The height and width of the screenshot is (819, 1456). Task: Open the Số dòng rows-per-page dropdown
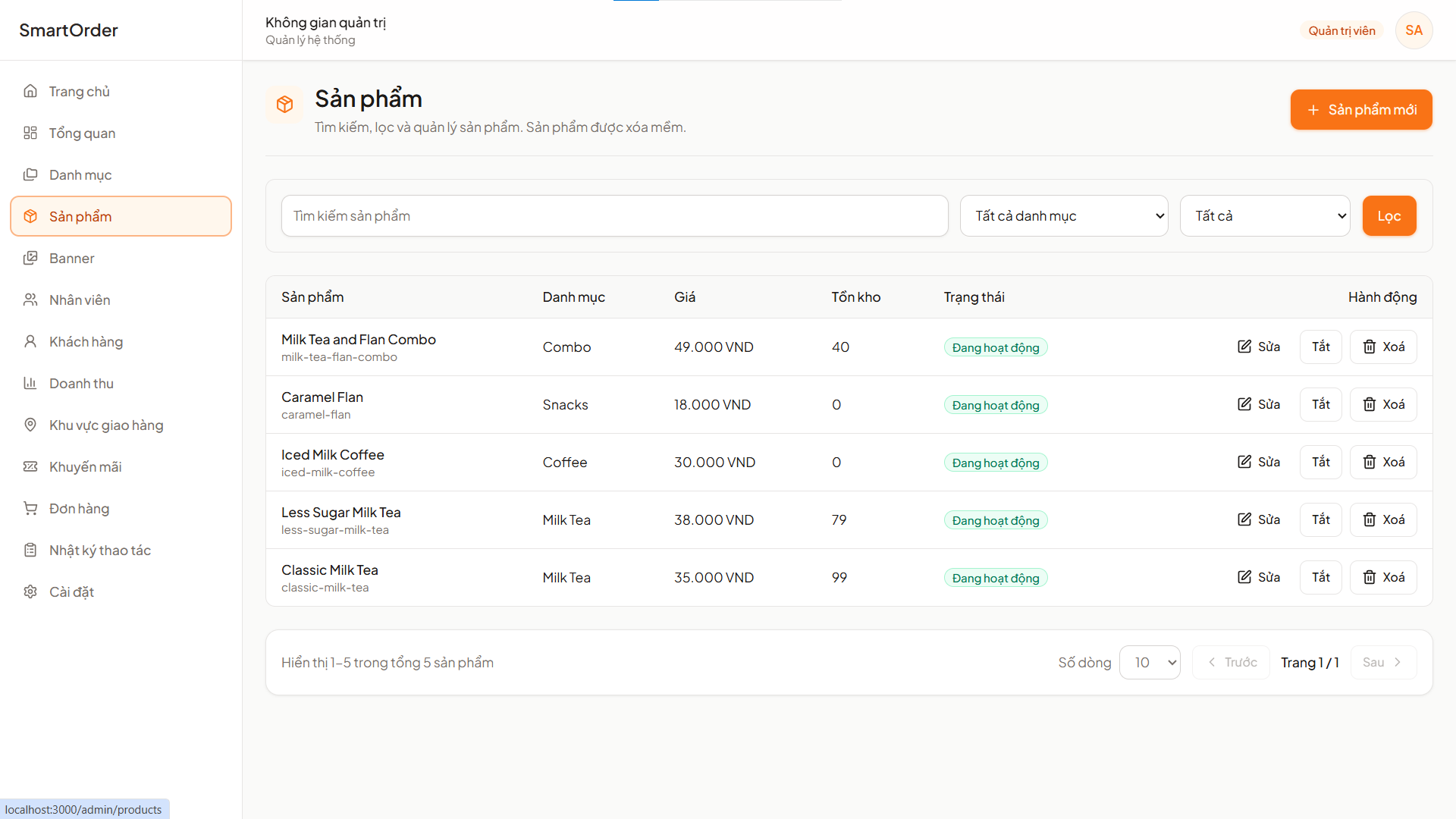click(x=1150, y=662)
